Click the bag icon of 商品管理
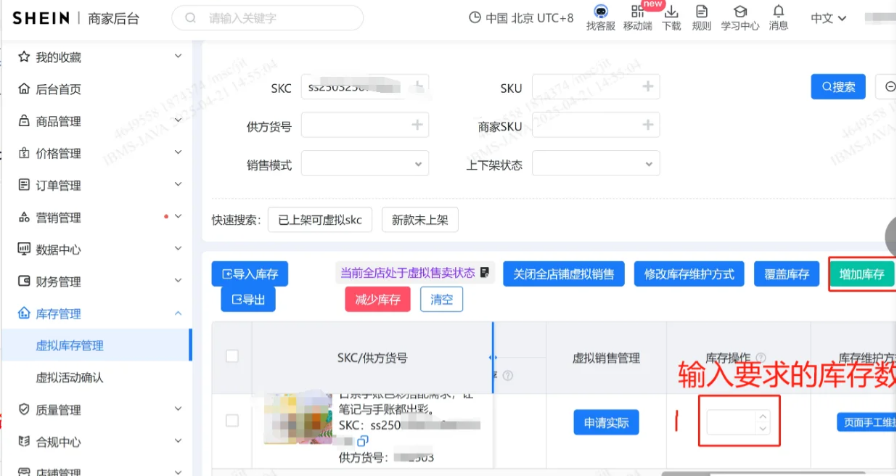The image size is (896, 476). tap(23, 121)
